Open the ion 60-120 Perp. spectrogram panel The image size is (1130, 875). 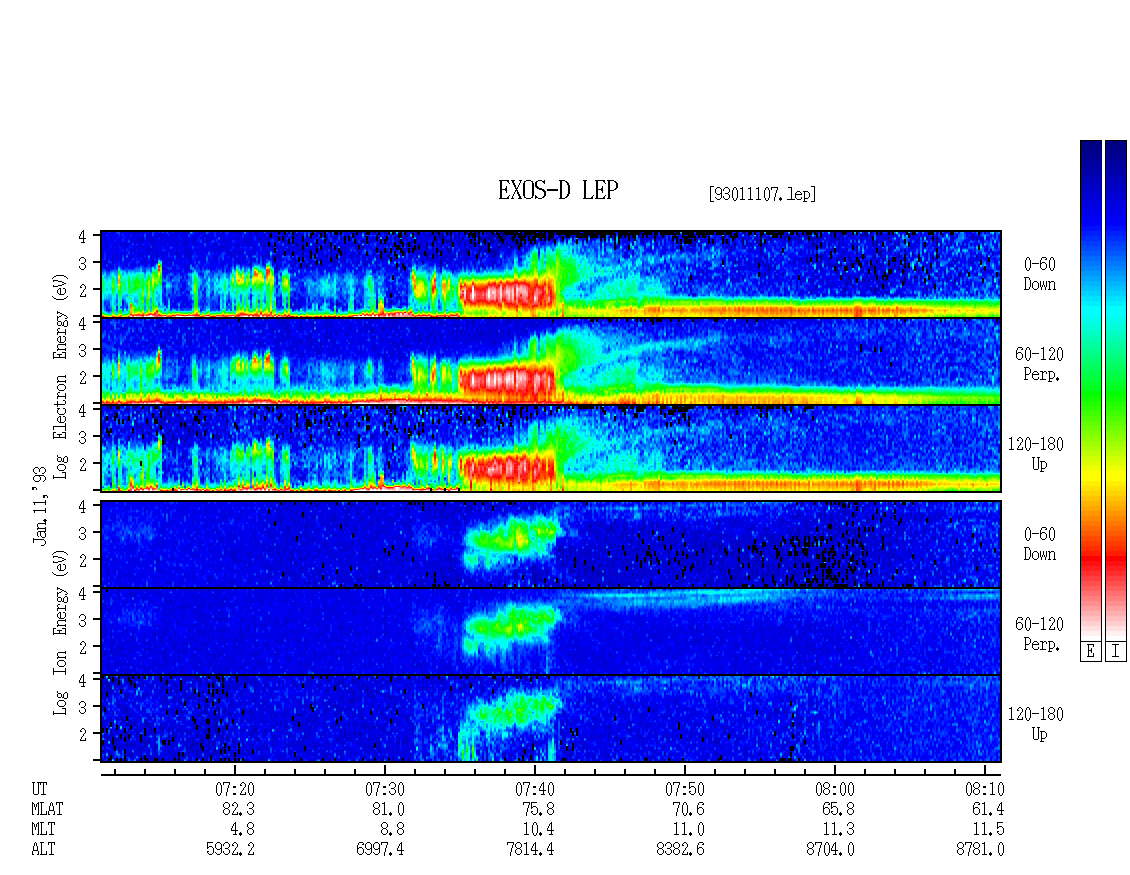(551, 631)
